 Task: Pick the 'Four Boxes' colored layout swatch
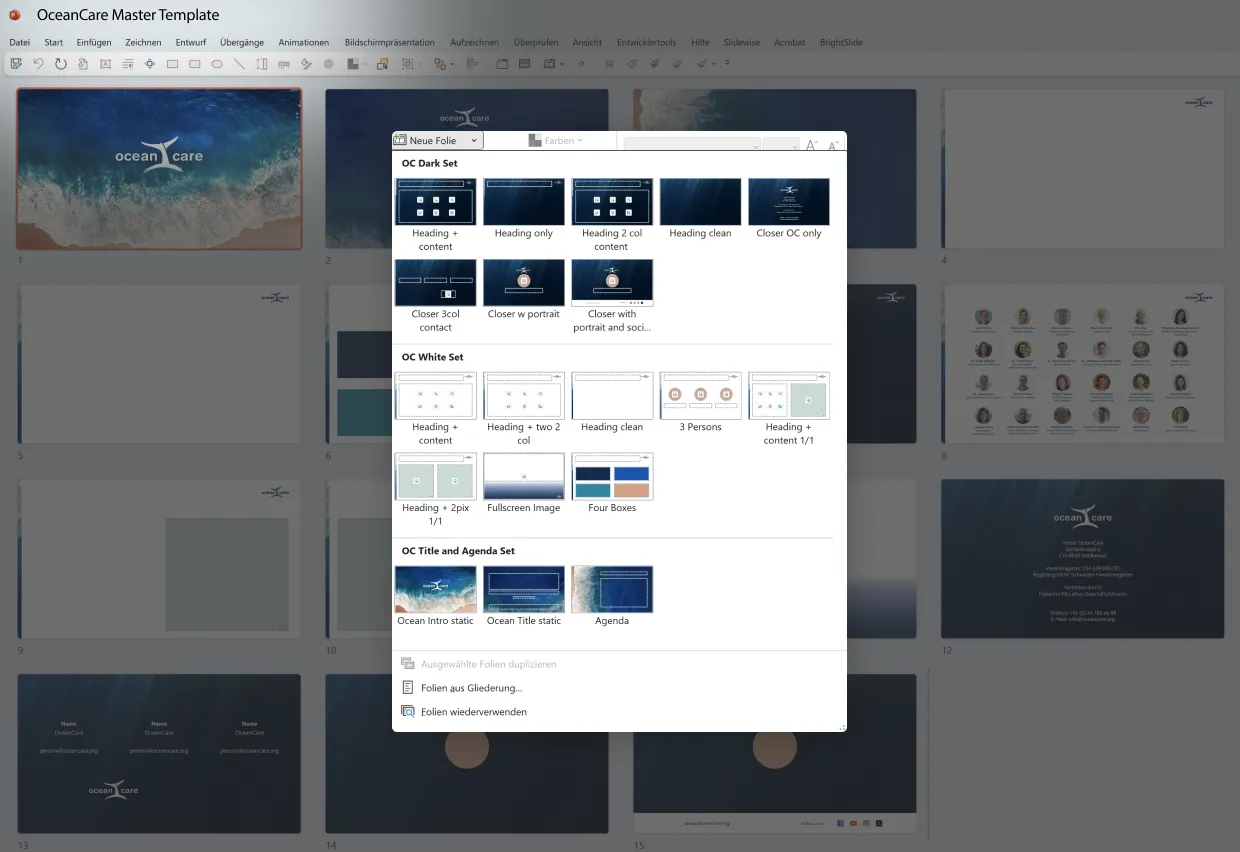pos(612,476)
